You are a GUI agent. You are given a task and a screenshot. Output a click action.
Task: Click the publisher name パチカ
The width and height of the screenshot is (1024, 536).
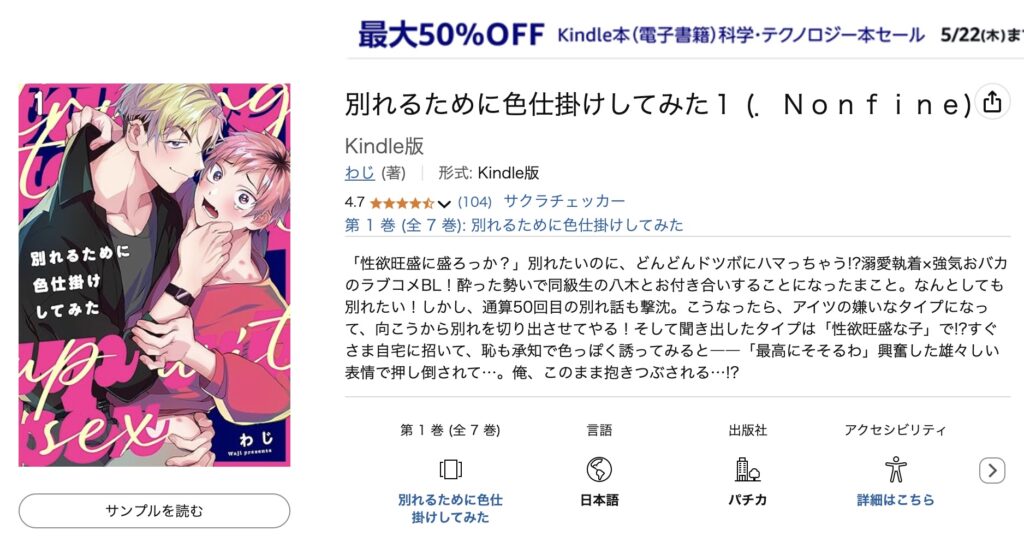point(748,500)
